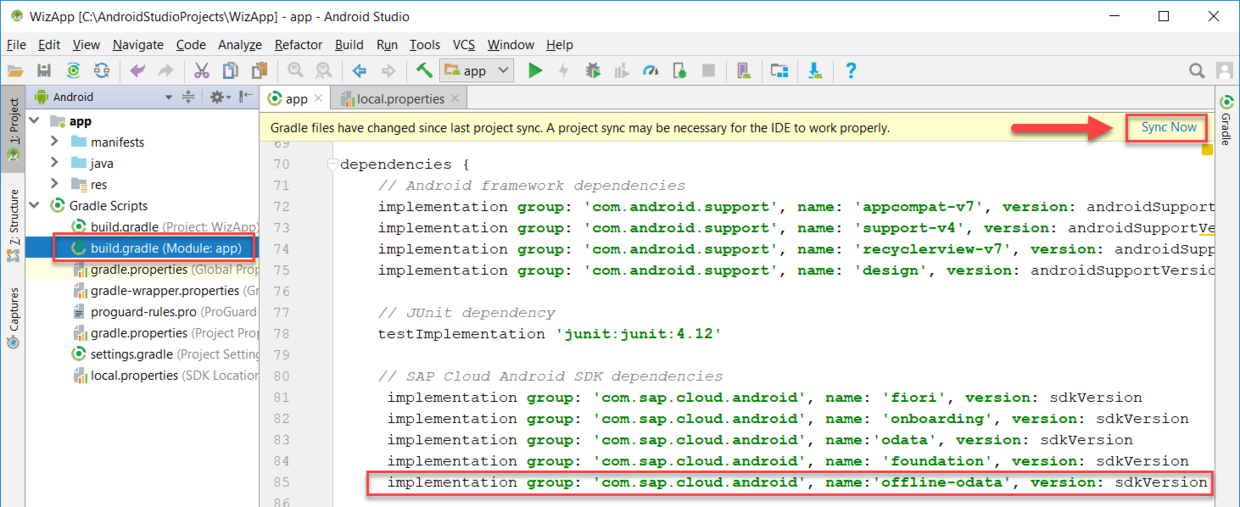Screen dimensions: 1240x507
Task: Apply changes with the lightning bolt icon
Action: [x=564, y=71]
